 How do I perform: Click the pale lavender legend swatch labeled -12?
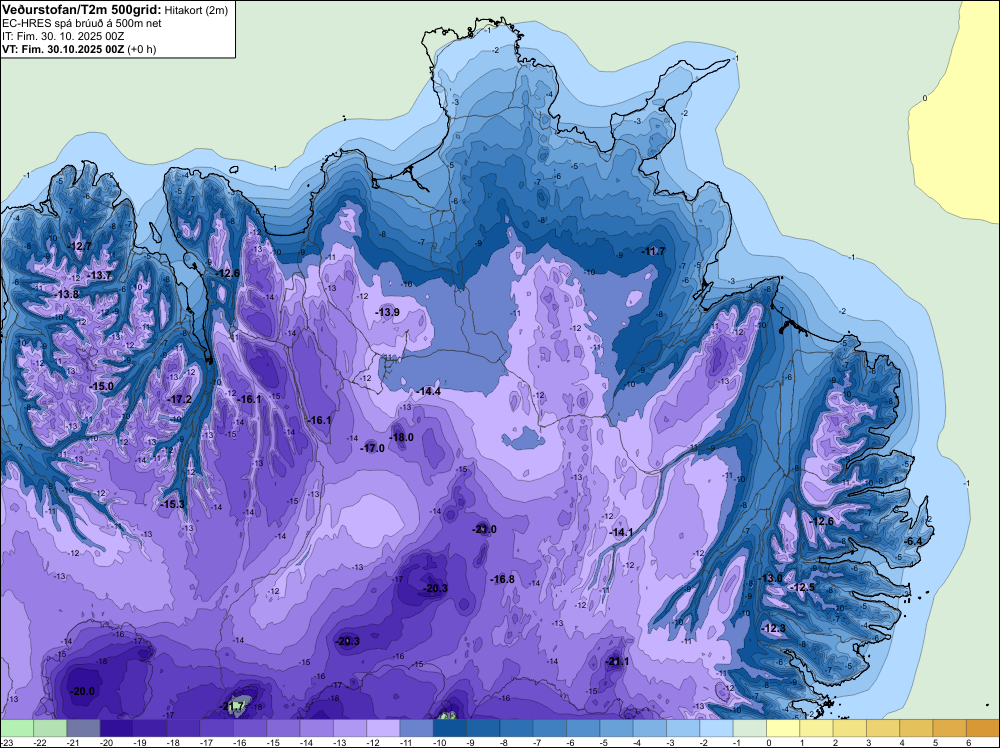tap(383, 728)
